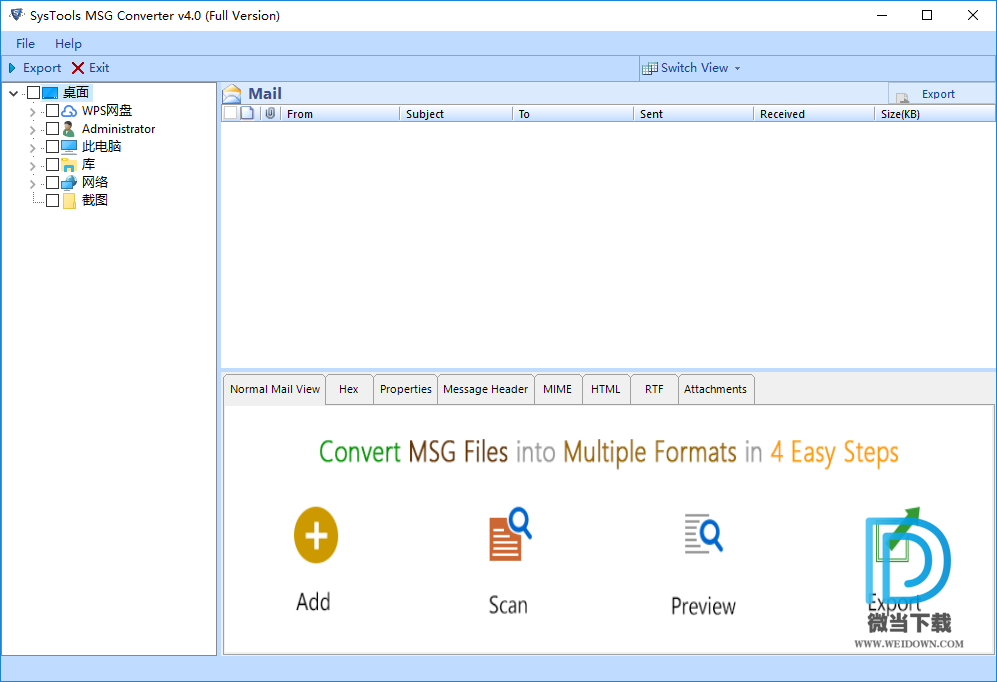This screenshot has width=997, height=682.
Task: Check the 网络 checkbox
Action: coord(53,182)
